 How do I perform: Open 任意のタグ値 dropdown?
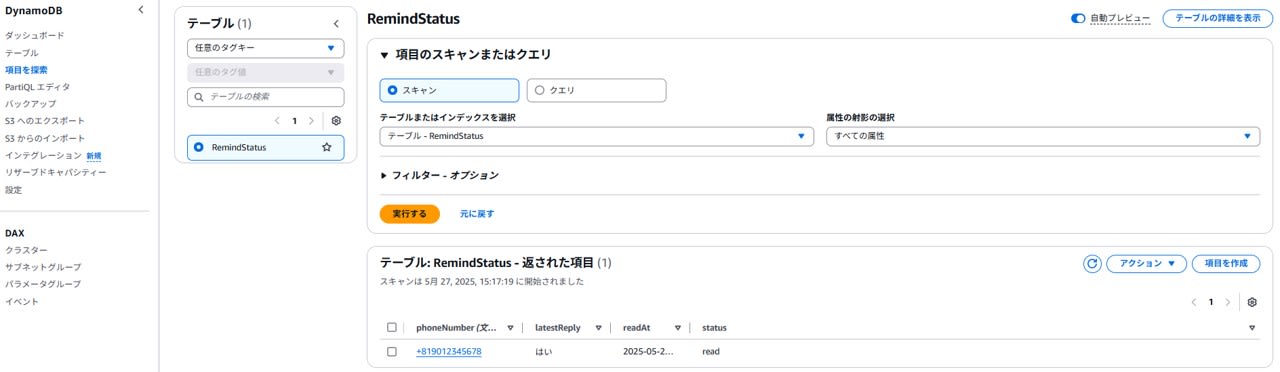click(x=265, y=72)
